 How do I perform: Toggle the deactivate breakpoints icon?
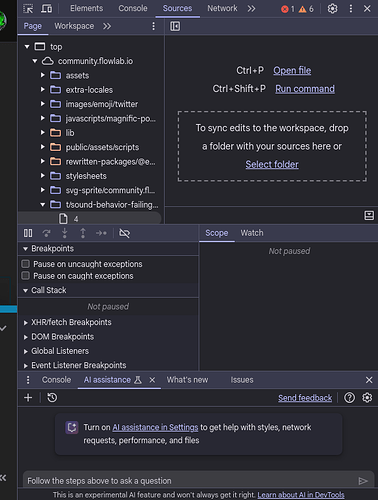click(x=124, y=233)
